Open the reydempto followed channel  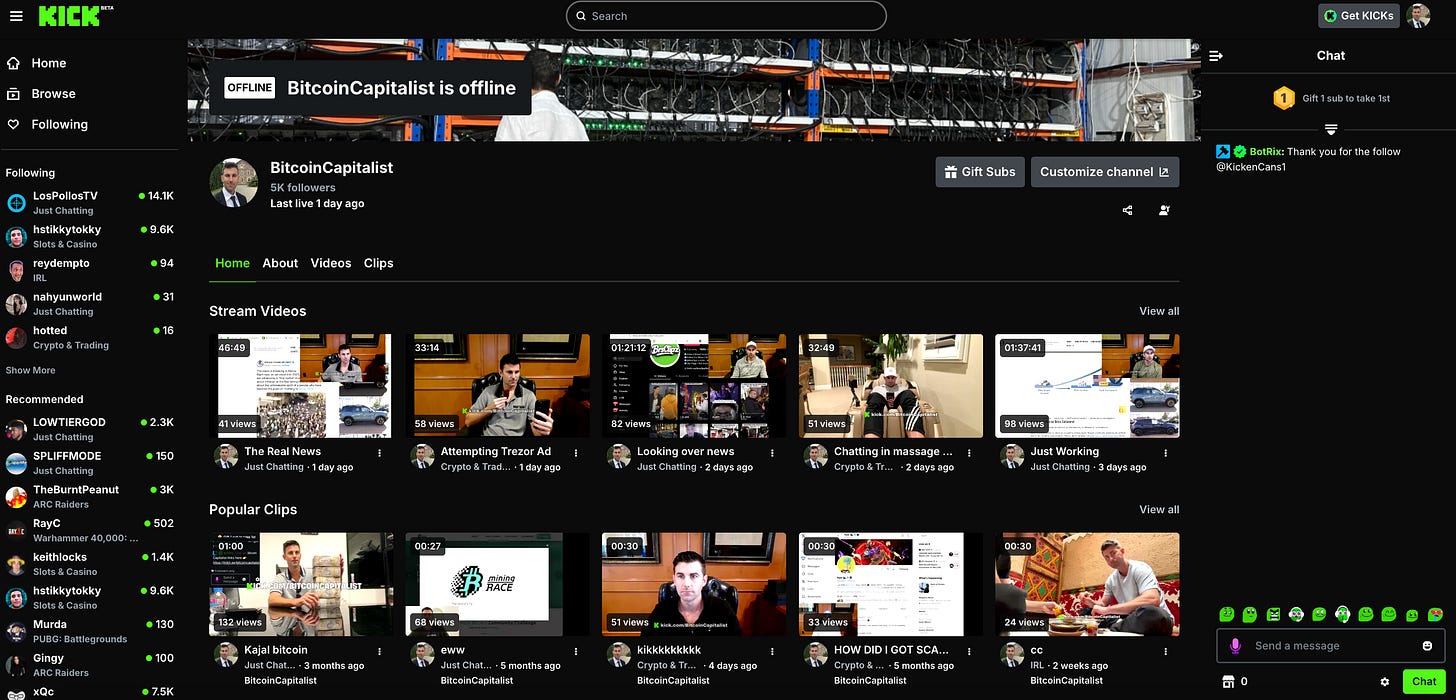pyautogui.click(x=90, y=270)
